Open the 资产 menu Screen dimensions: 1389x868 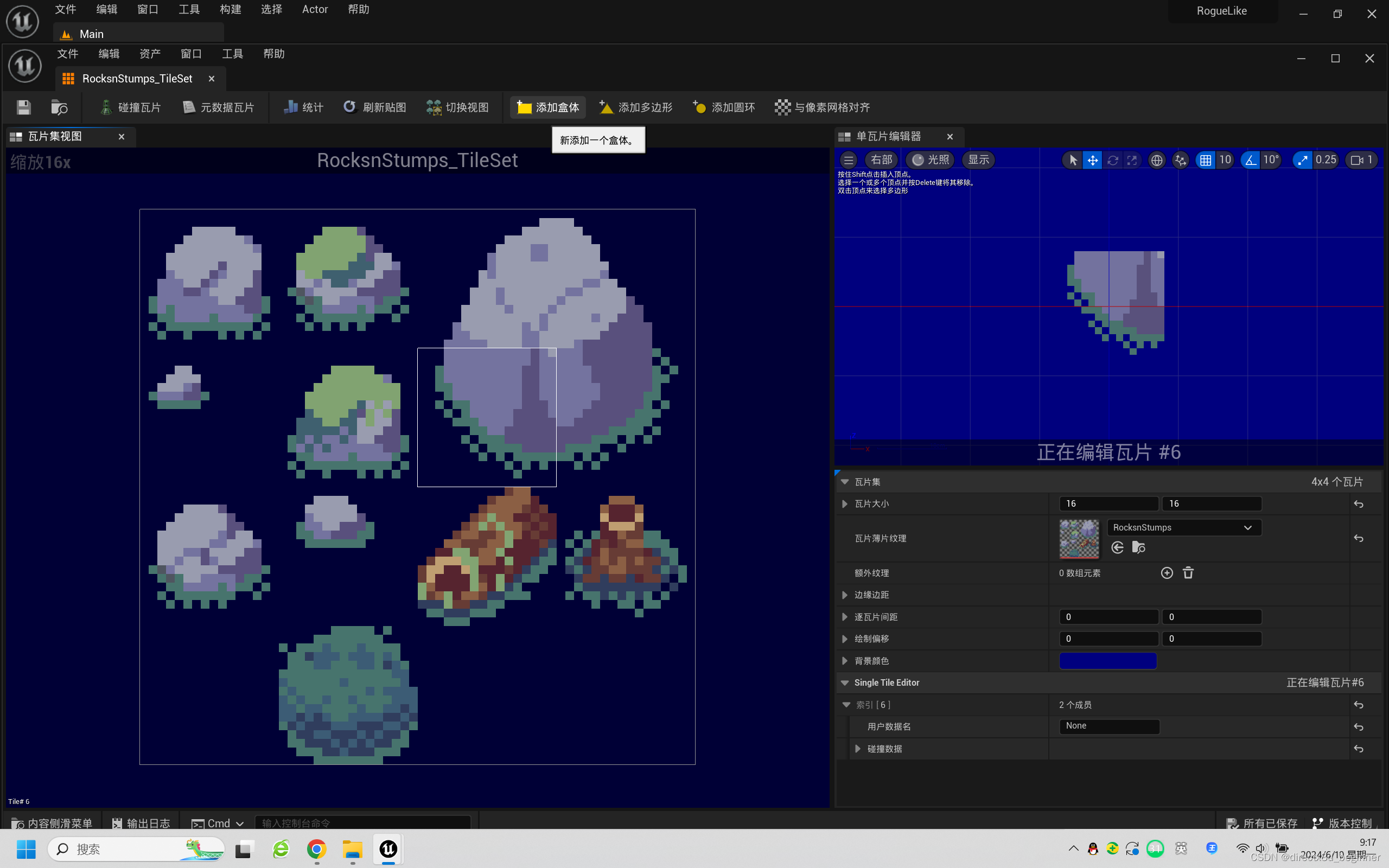(x=150, y=54)
